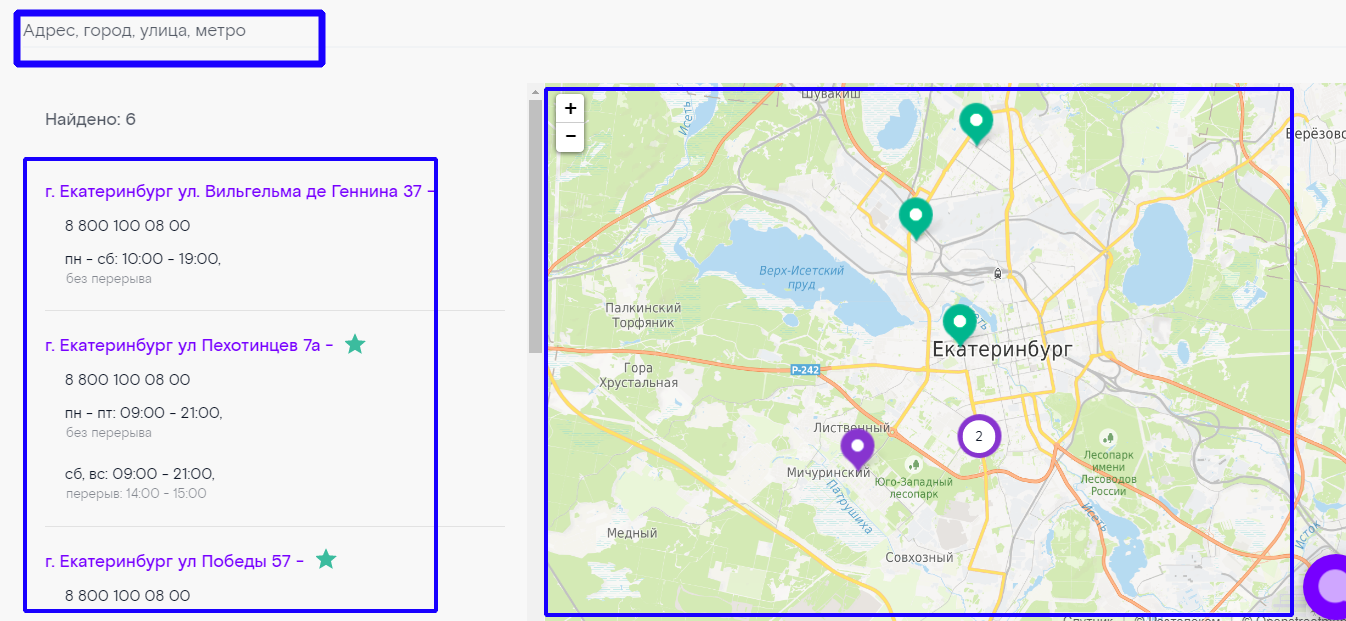
Task: Click the green star beside Победы 57
Action: coord(326,559)
